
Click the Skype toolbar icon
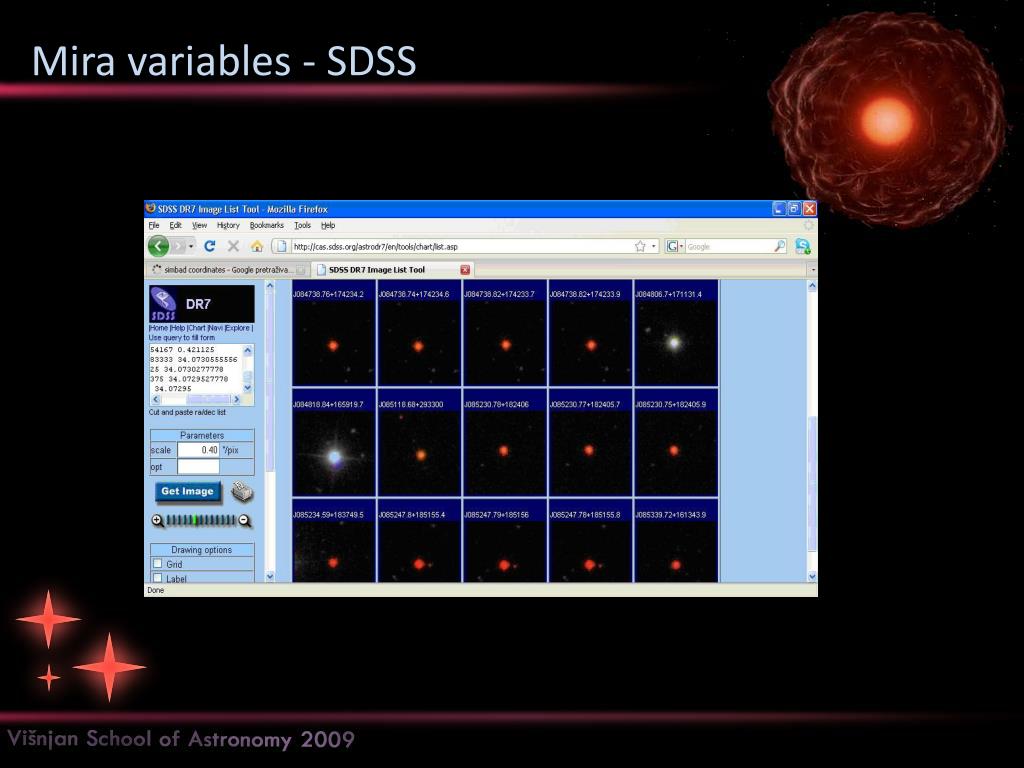coord(803,246)
